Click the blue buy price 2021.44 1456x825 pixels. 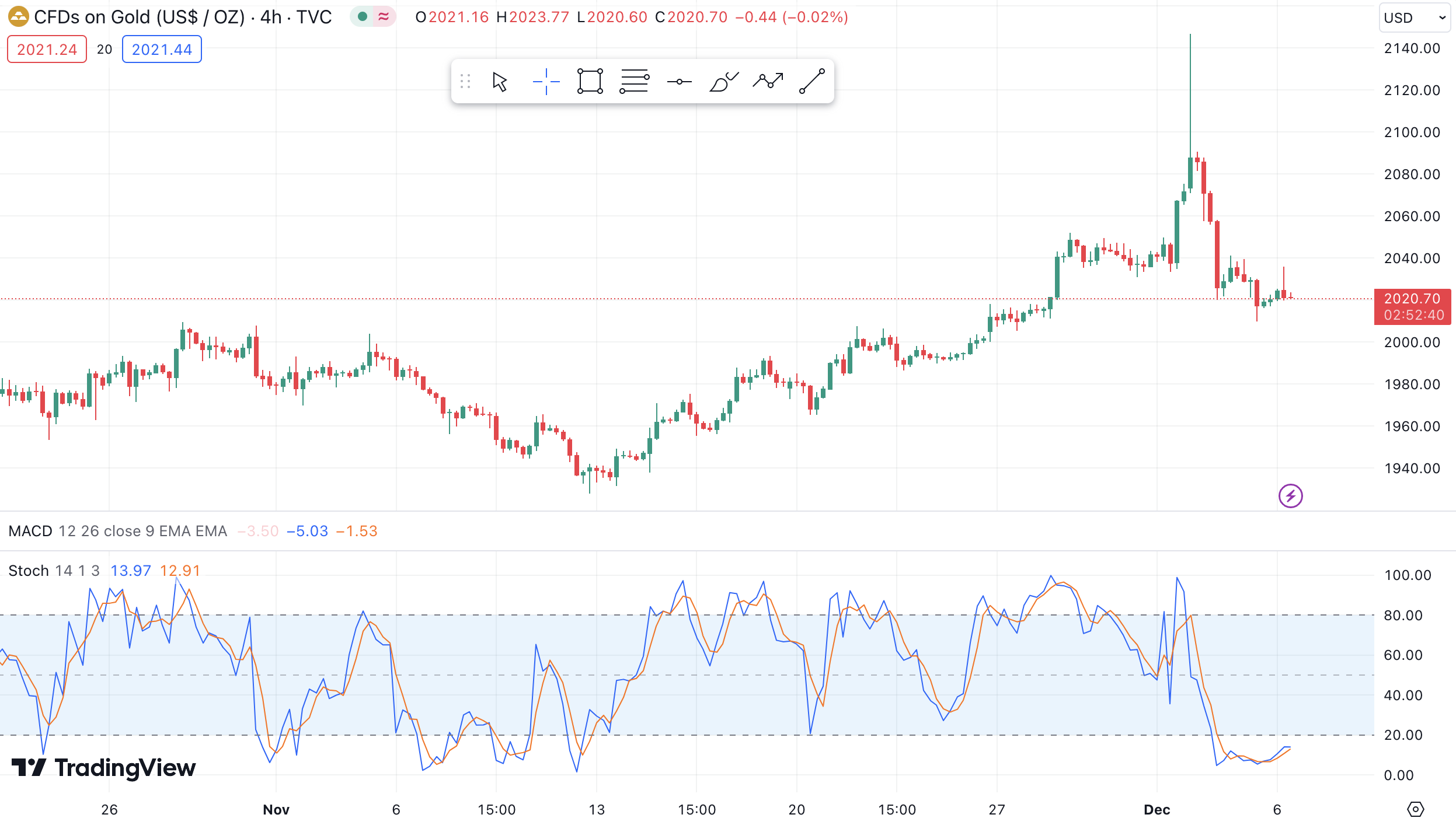pos(162,50)
